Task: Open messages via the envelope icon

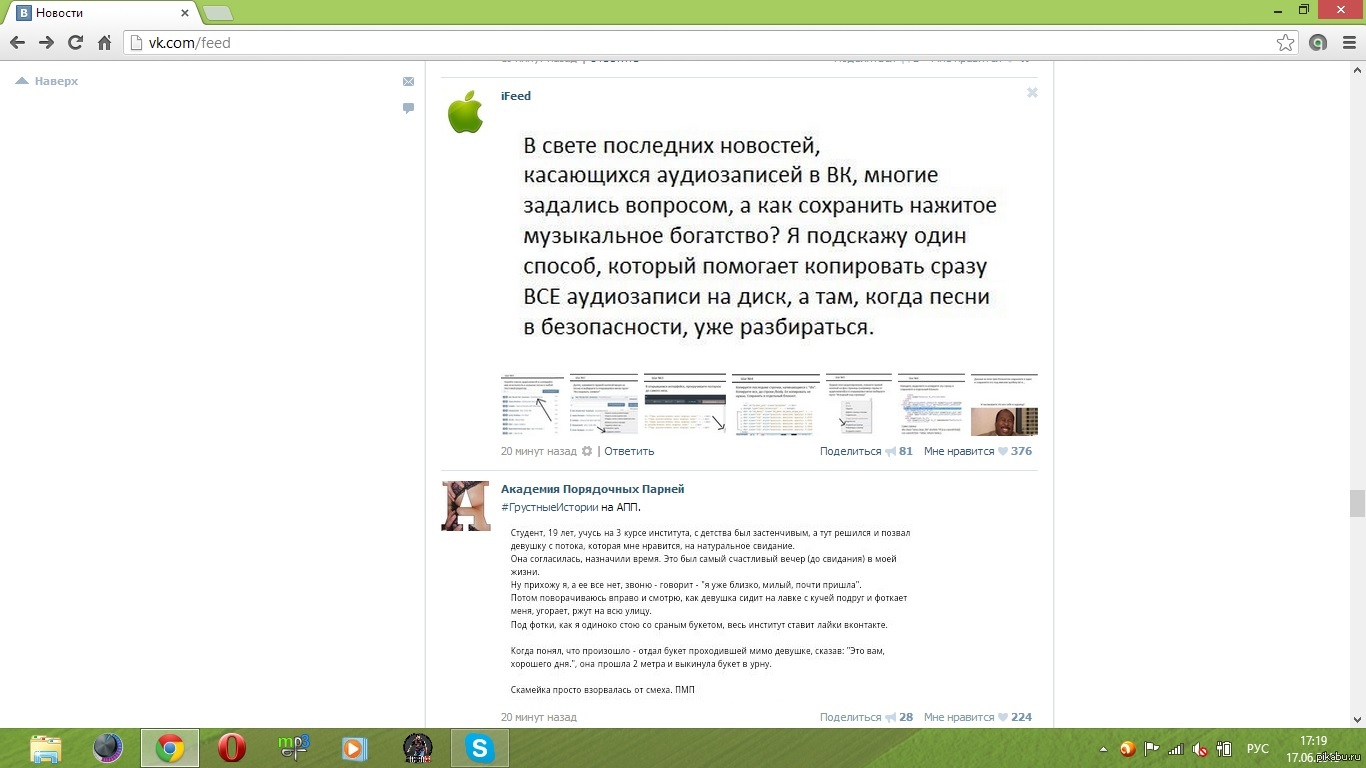Action: pyautogui.click(x=408, y=82)
